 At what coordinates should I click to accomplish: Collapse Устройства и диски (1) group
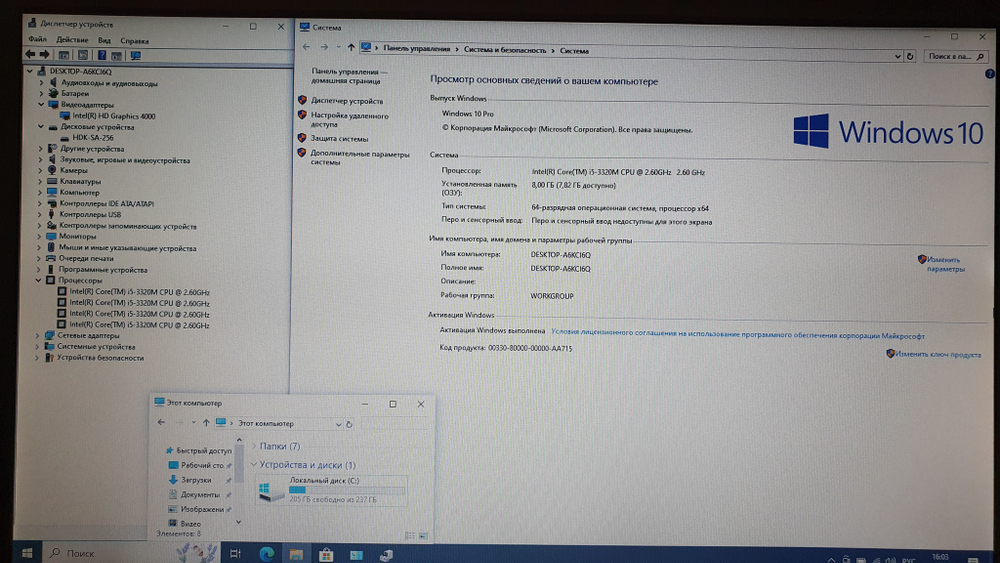pyautogui.click(x=254, y=464)
